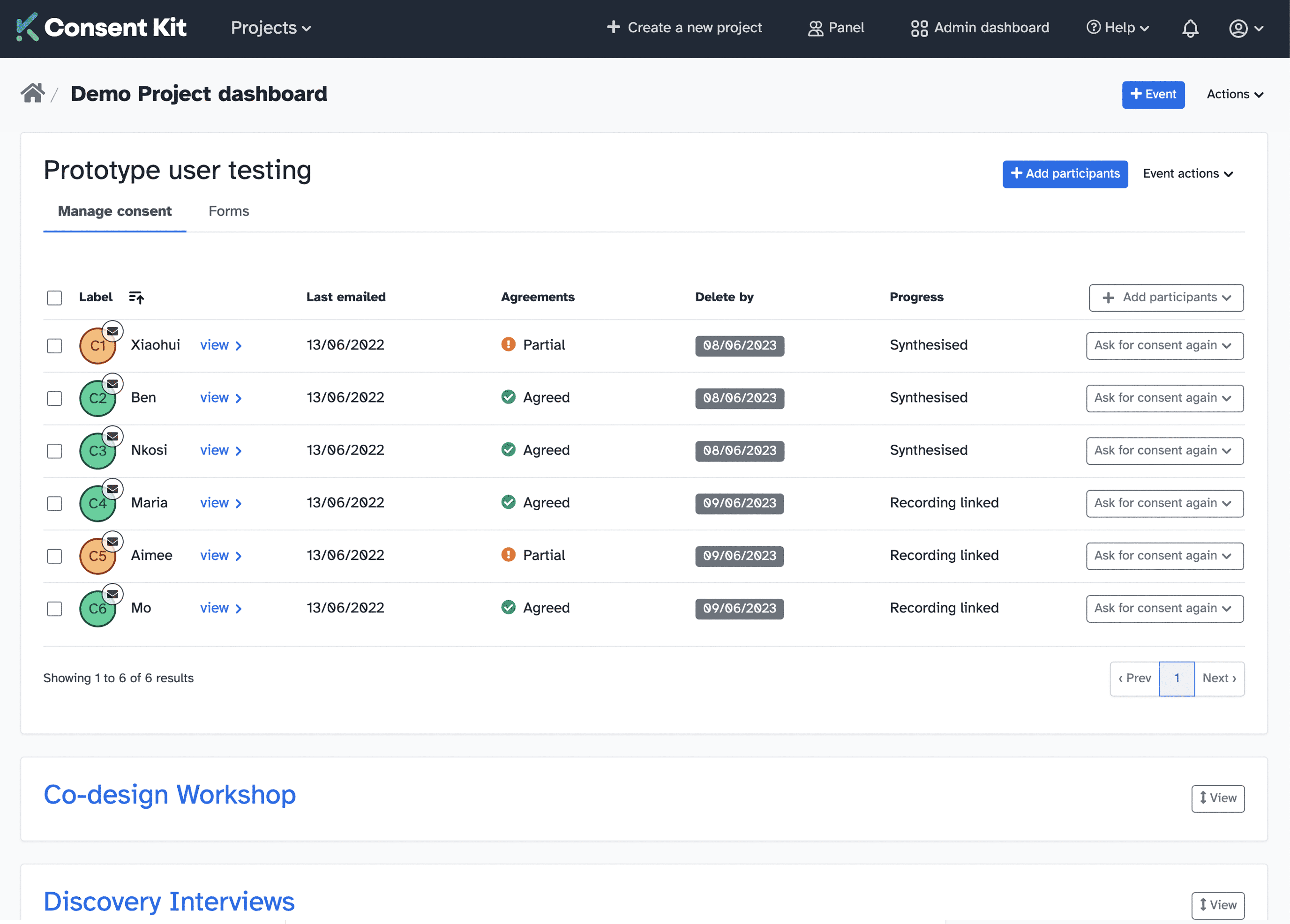This screenshot has height=924, width=1290.
Task: Open the Projects dropdown
Action: (271, 28)
